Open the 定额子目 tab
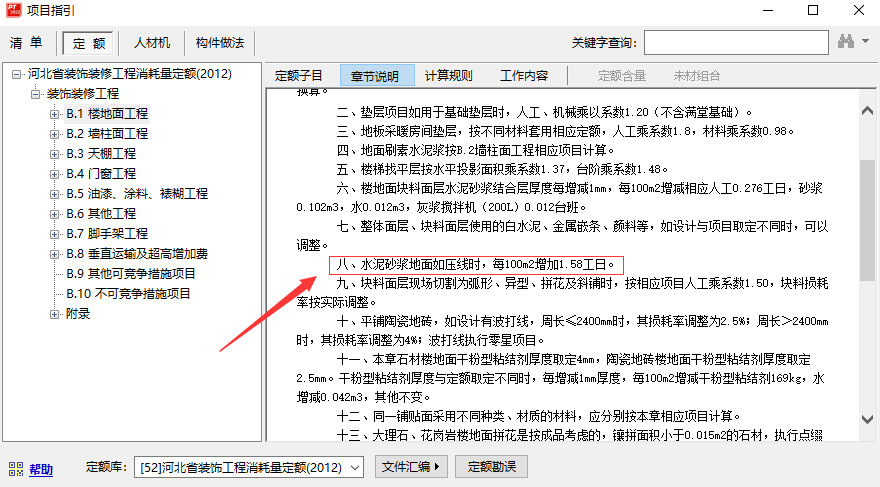This screenshot has height=487, width=880. (299, 76)
